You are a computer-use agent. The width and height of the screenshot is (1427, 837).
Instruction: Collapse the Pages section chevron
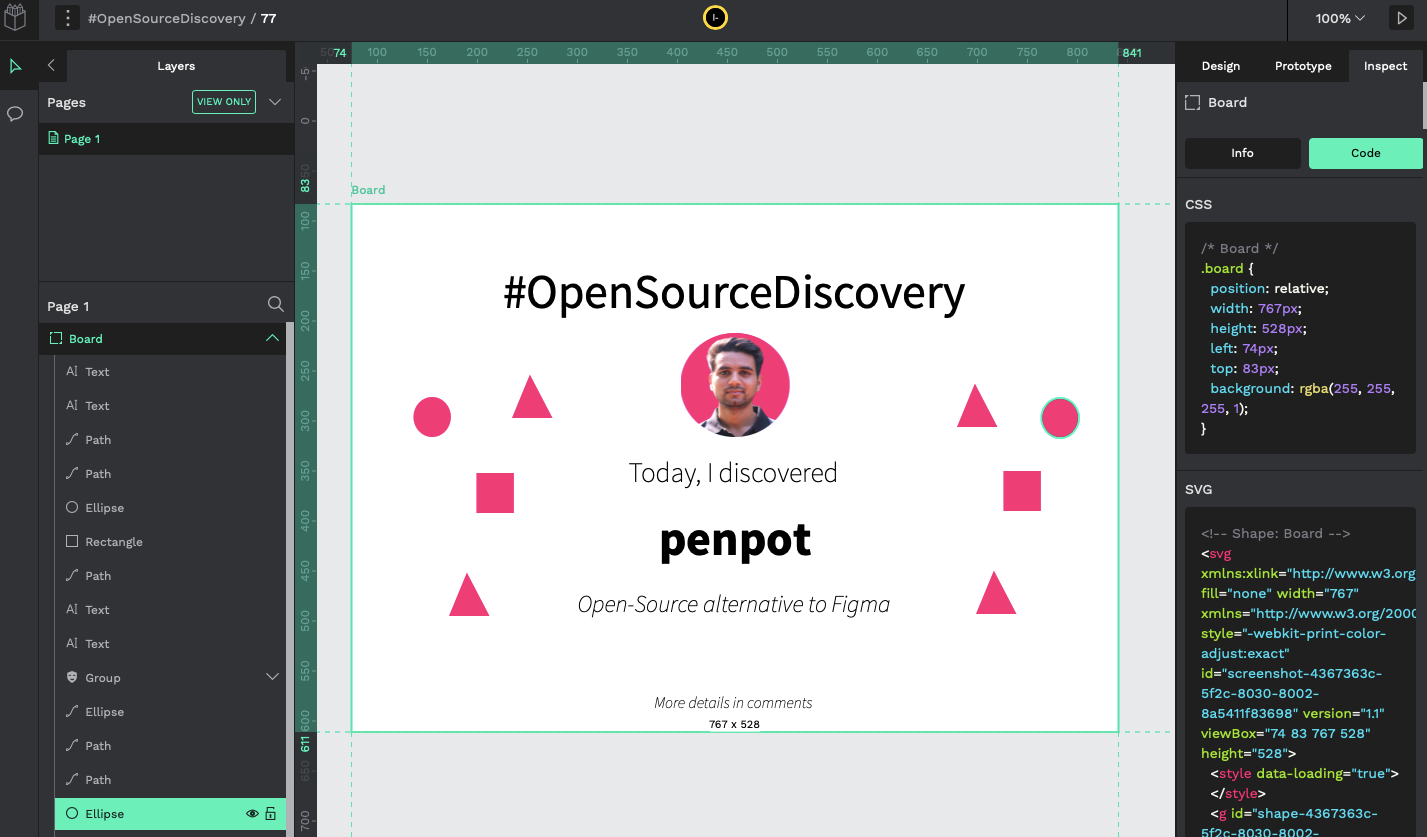pyautogui.click(x=275, y=102)
